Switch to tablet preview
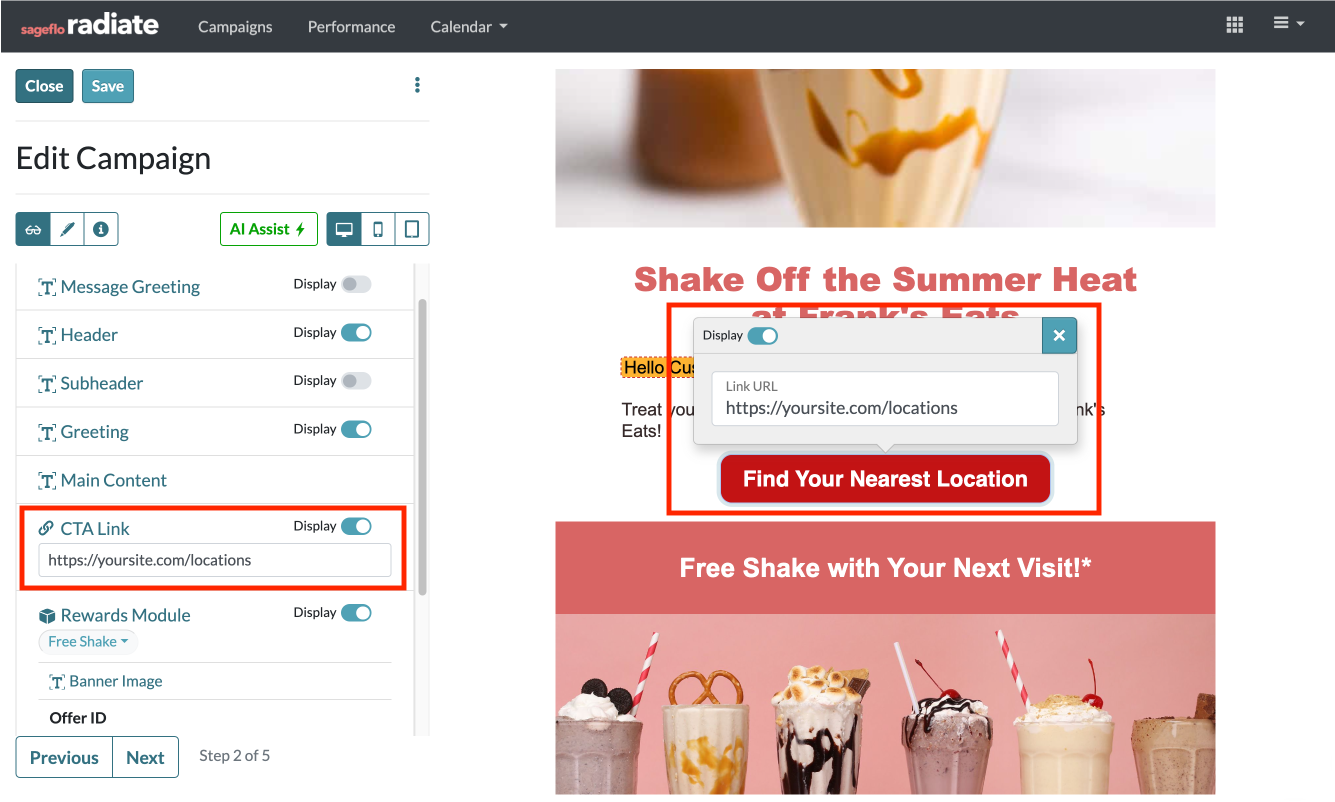 (411, 229)
